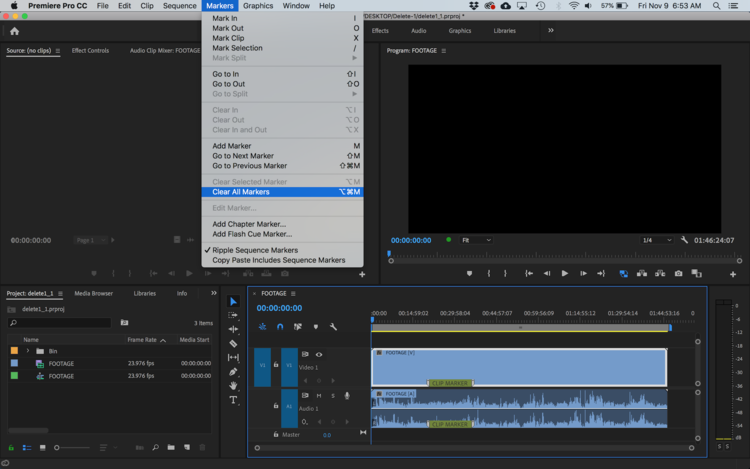Choose Clear All Markers
Image resolution: width=750 pixels, height=469 pixels.
283,192
